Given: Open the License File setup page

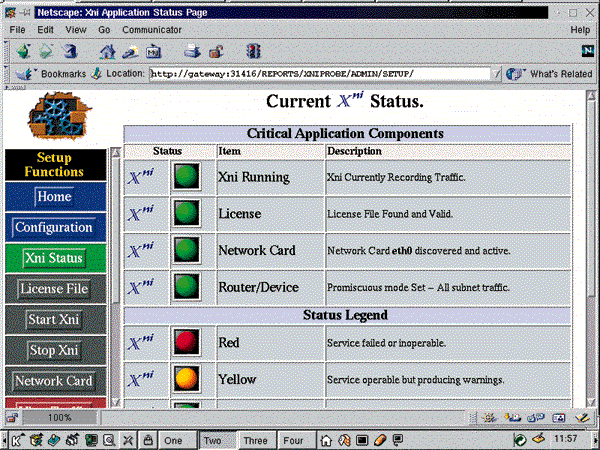Looking at the screenshot, I should click(x=53, y=289).
